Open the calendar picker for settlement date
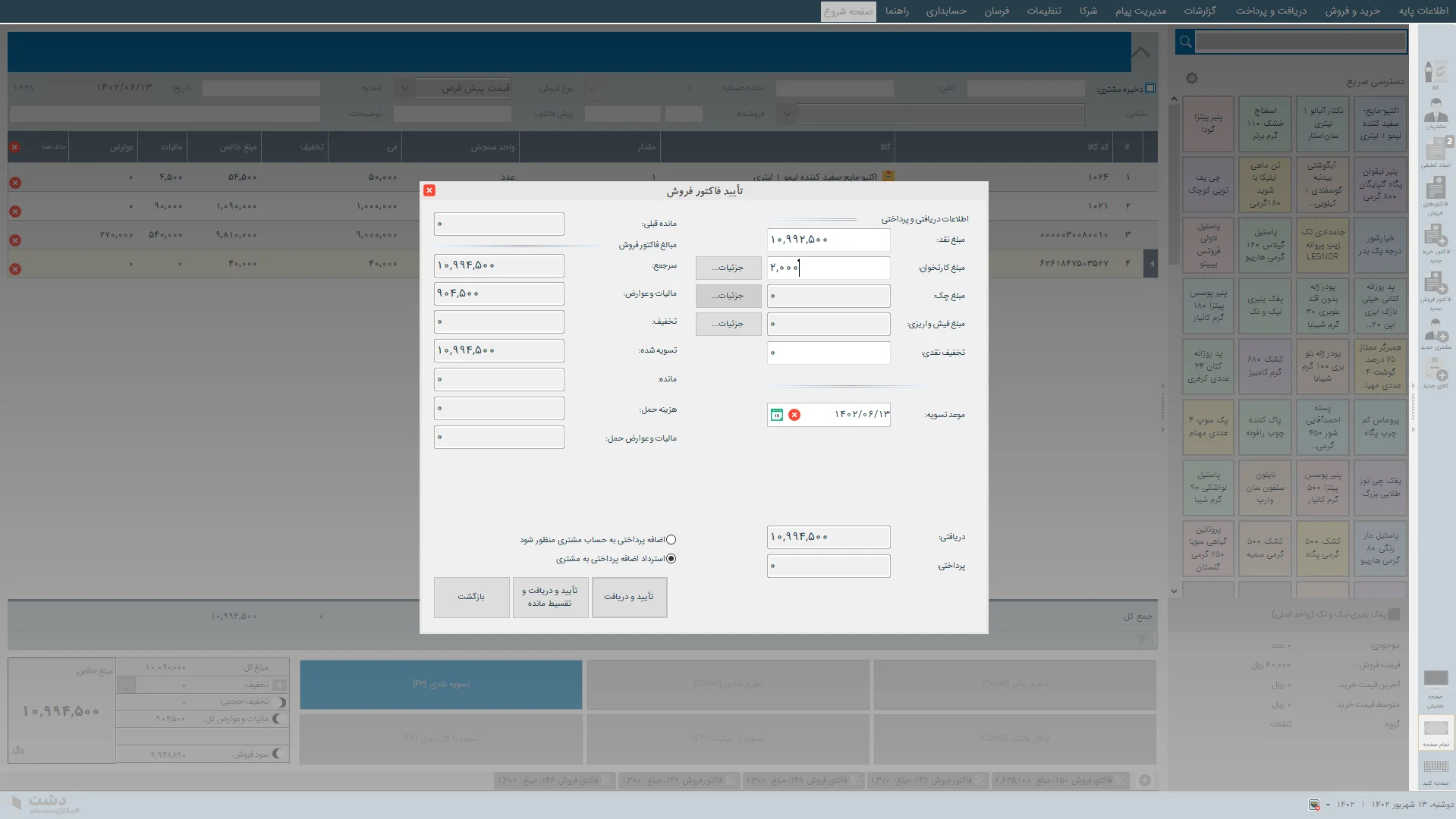1456x819 pixels. pyautogui.click(x=776, y=415)
